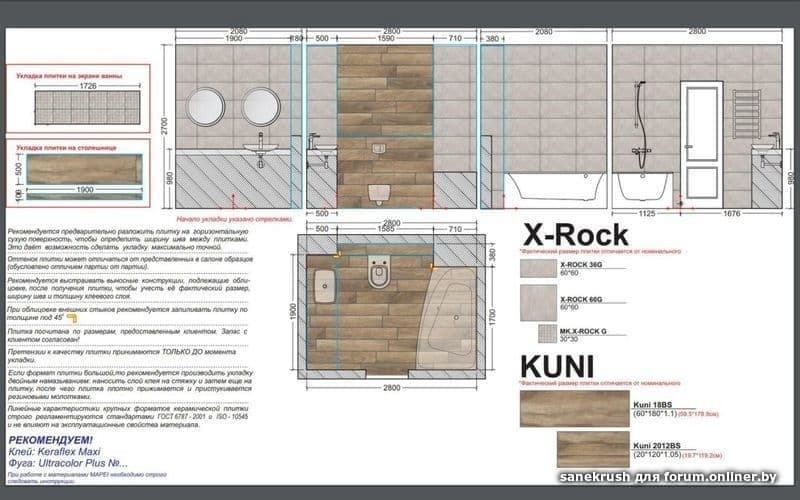Image resolution: width=800 pixels, height=500 pixels.
Task: Click the flush plate above the wall-hung toilet
Action: pos(379,149)
